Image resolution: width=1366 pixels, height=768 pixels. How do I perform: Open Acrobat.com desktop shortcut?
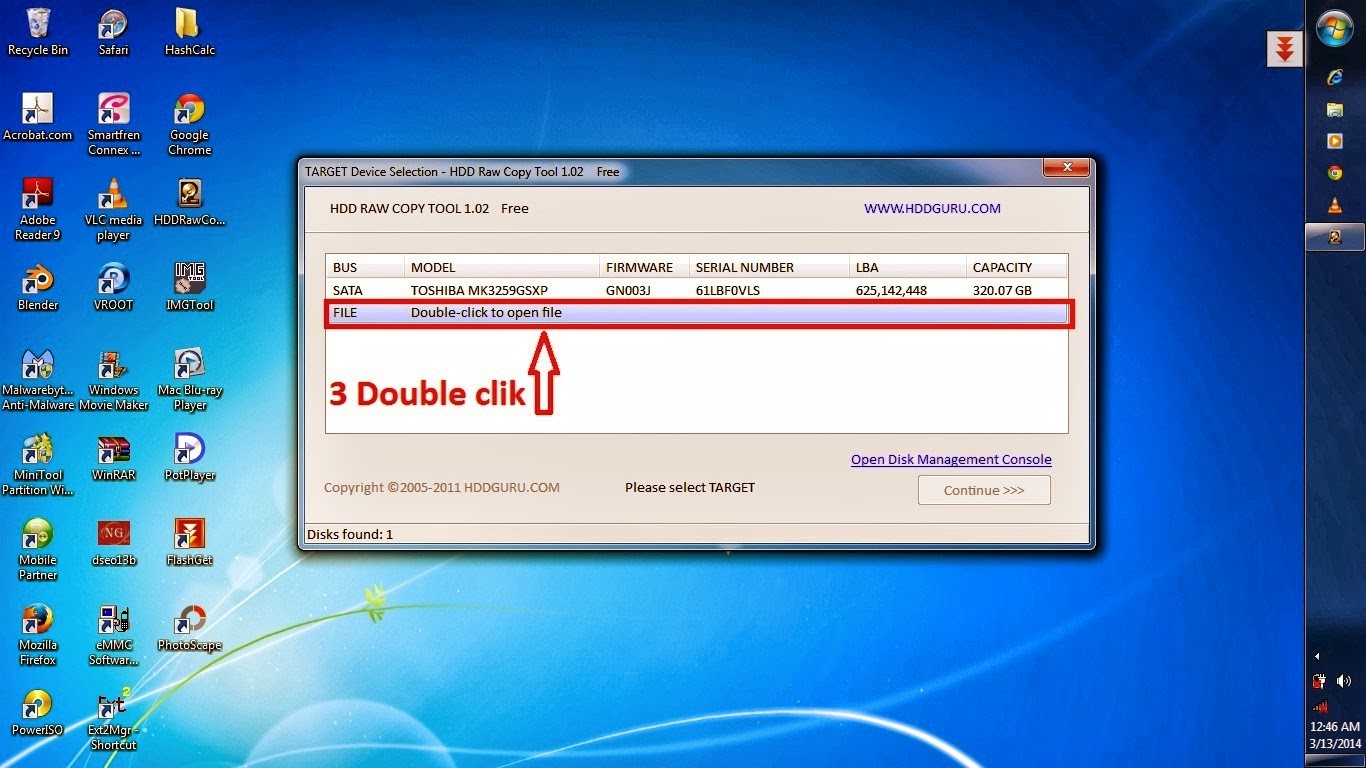click(x=38, y=117)
